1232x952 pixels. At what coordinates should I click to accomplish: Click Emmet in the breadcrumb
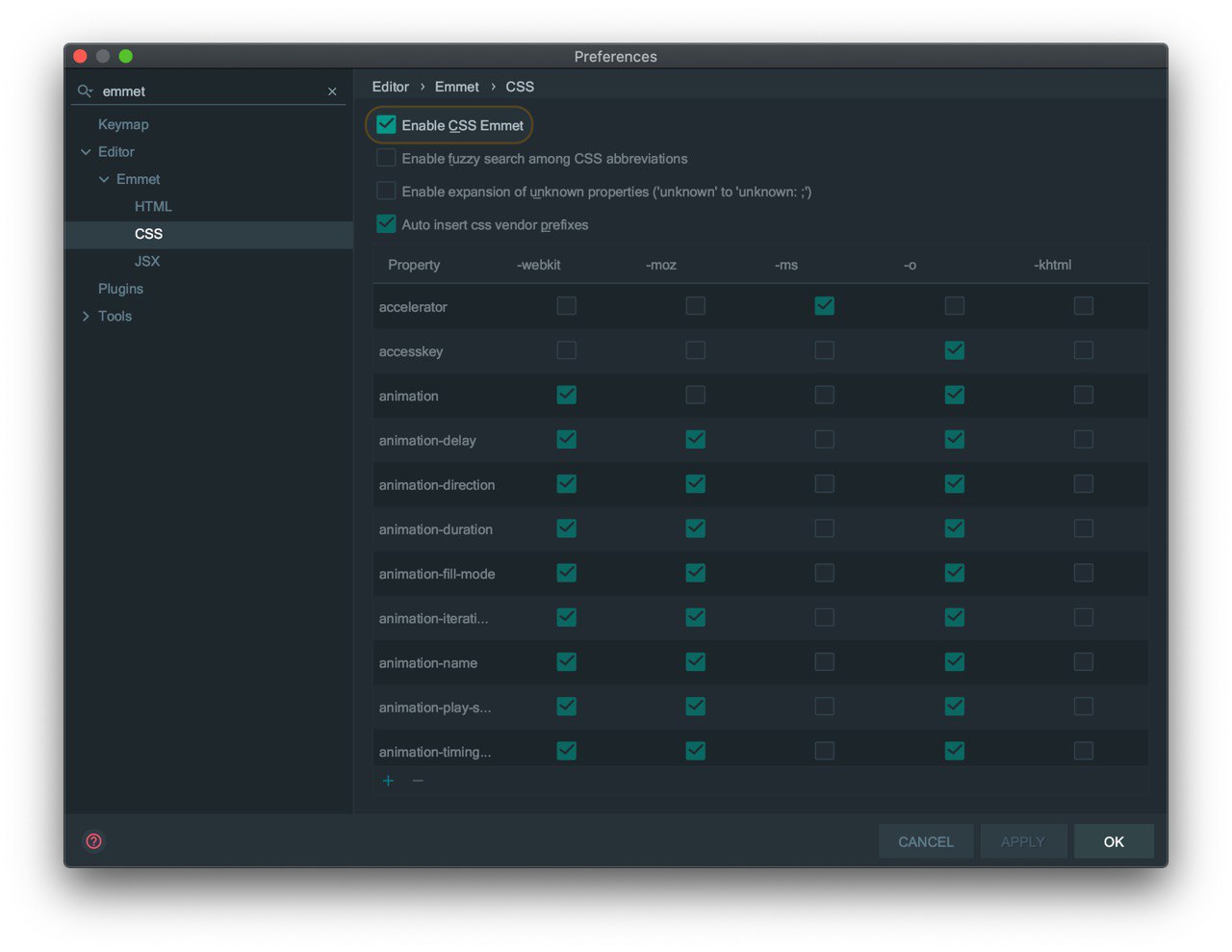coord(457,87)
